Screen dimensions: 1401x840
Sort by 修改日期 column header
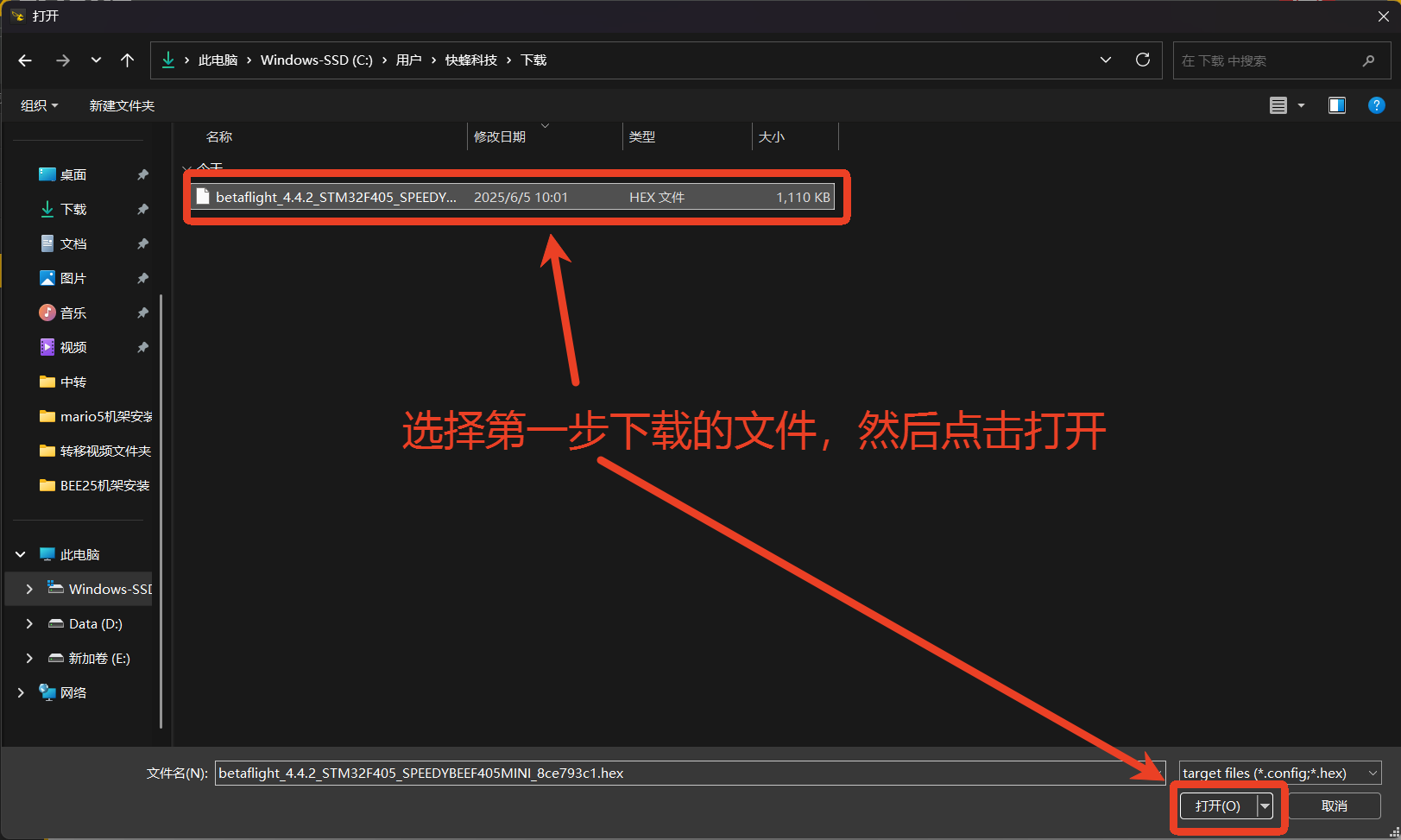500,136
